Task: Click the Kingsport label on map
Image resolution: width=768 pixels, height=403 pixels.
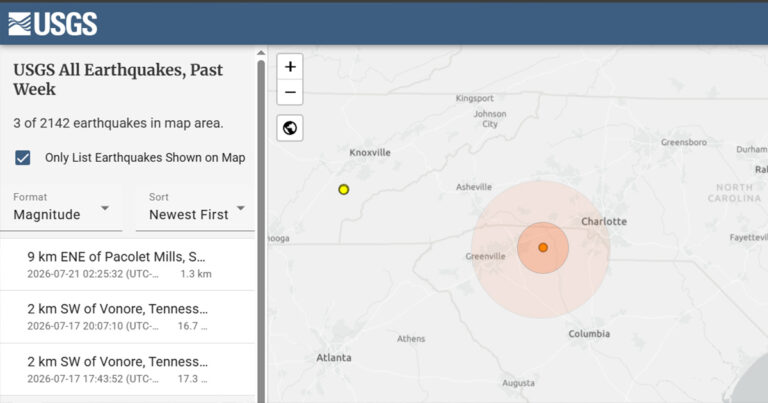Action: coord(475,98)
